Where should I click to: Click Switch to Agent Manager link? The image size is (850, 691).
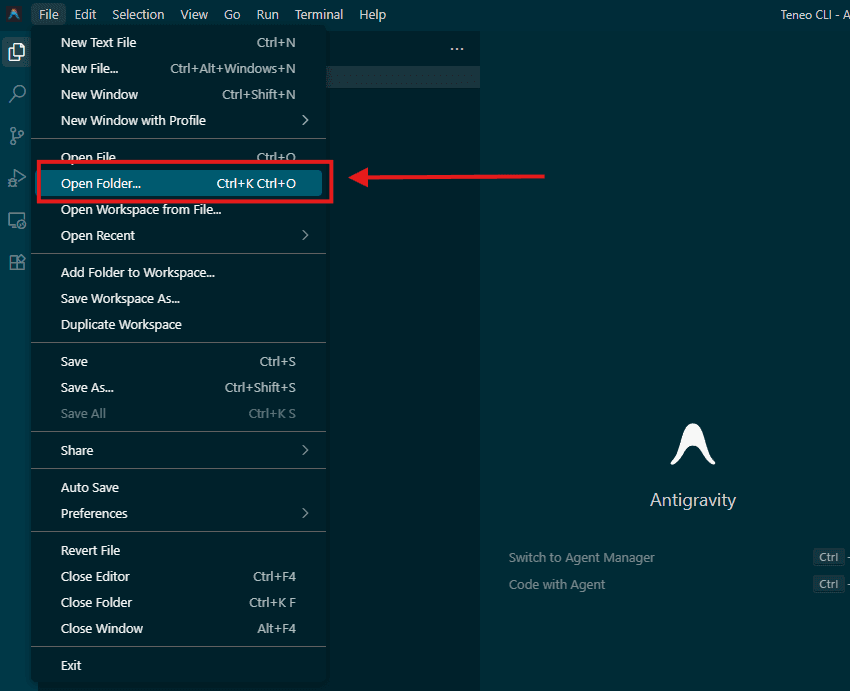pyautogui.click(x=581, y=557)
